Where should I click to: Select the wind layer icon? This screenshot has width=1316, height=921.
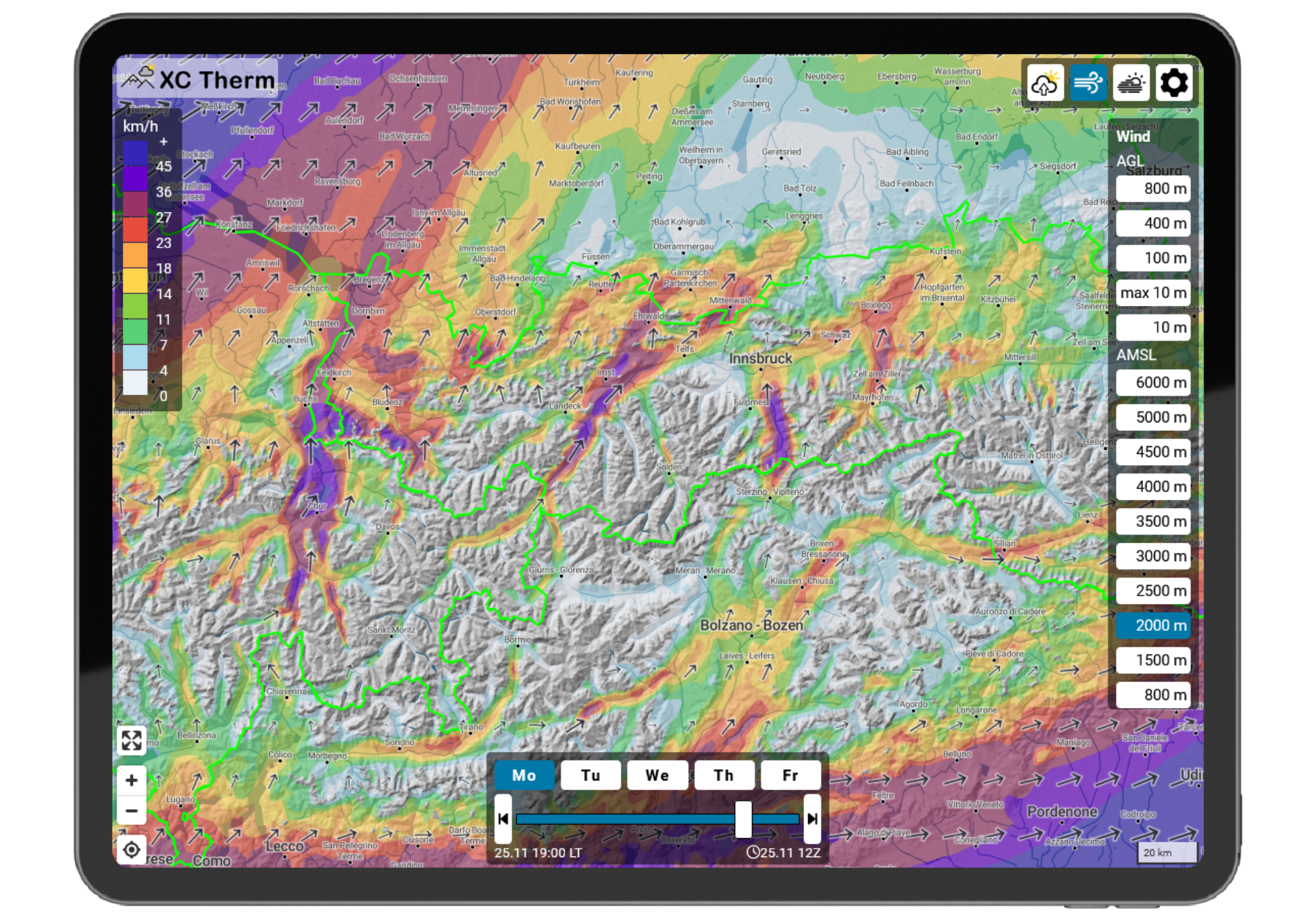click(1088, 84)
